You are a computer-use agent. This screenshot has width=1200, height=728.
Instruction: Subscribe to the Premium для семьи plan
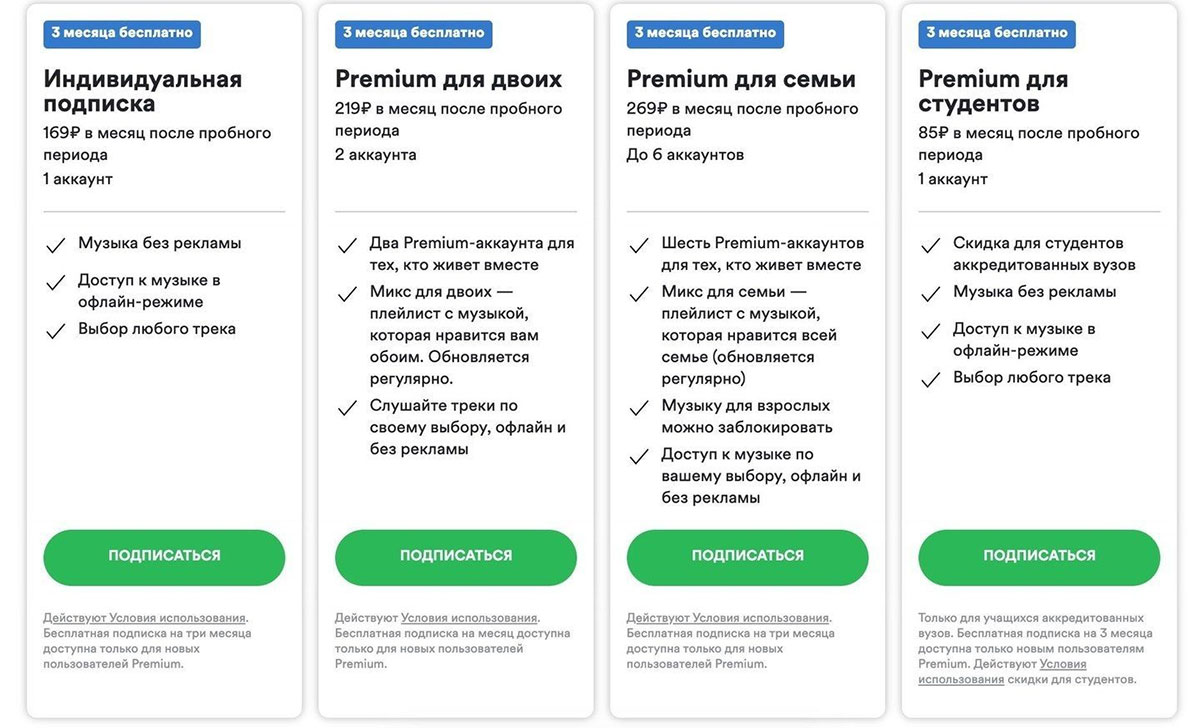coord(747,556)
